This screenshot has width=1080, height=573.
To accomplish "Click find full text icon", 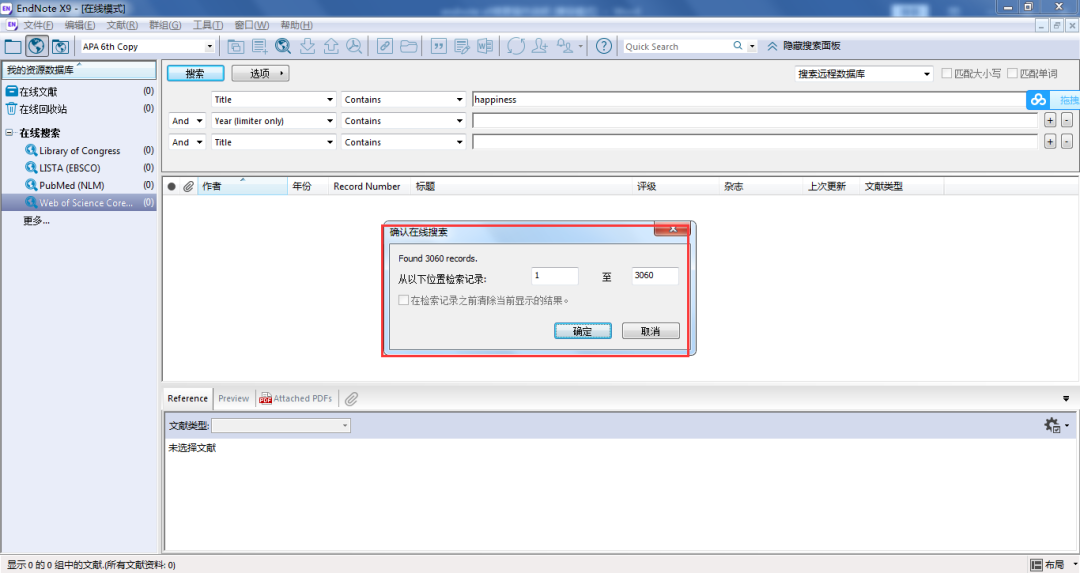I will [354, 46].
